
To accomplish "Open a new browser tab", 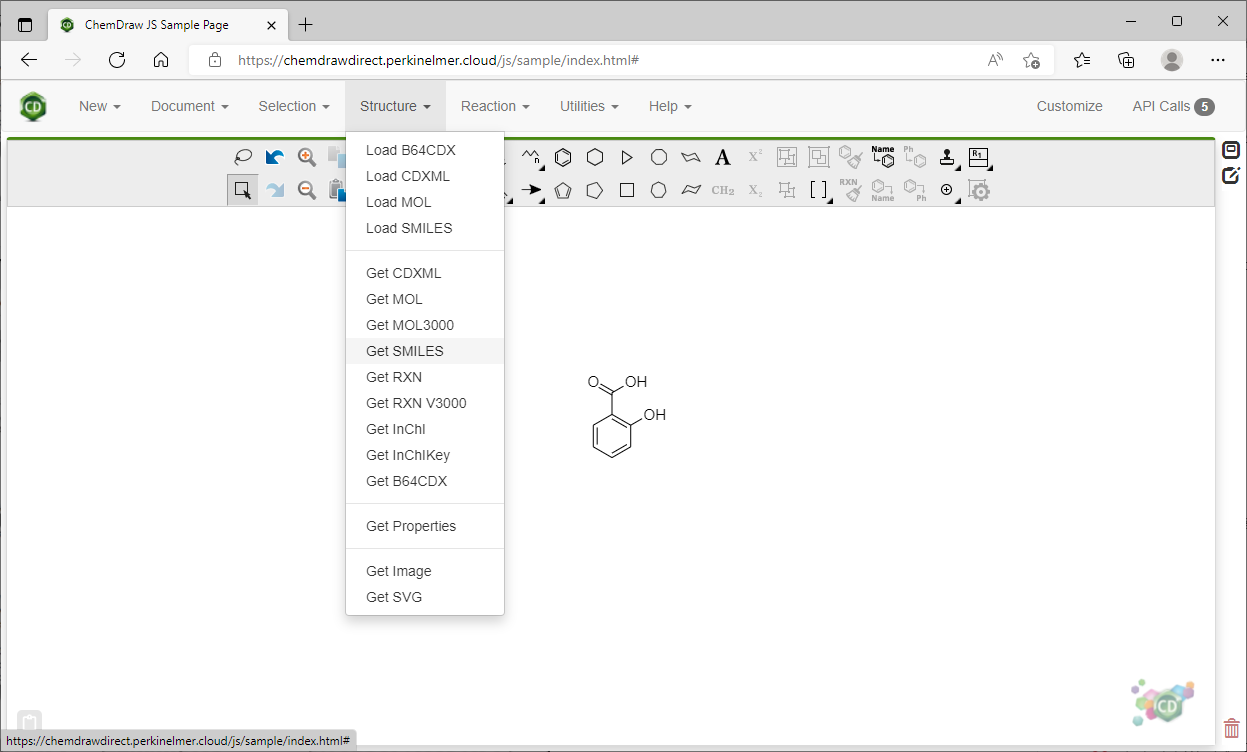I will click(306, 24).
